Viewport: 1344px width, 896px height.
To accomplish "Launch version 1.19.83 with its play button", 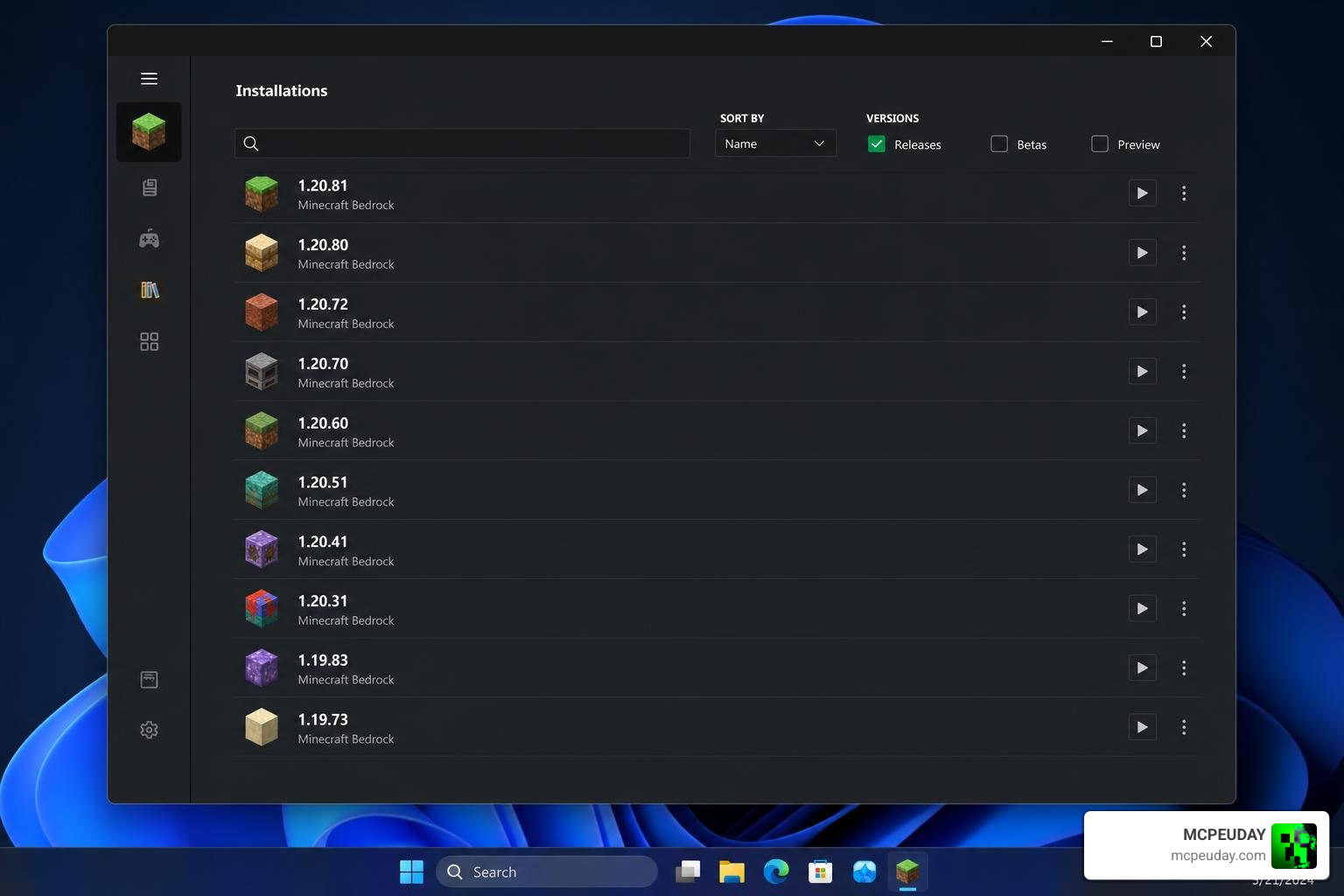I will [1143, 668].
